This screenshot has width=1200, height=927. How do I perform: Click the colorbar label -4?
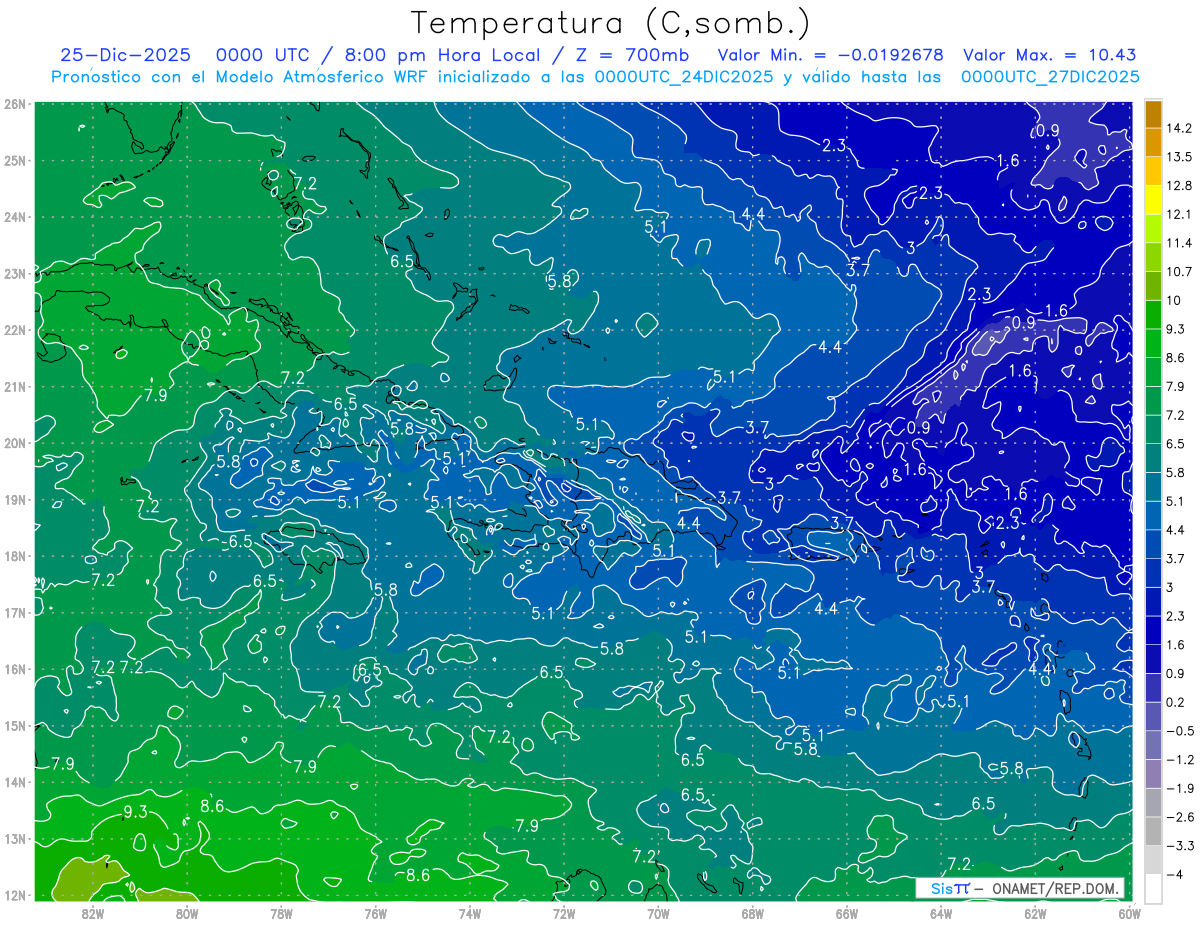1176,874
